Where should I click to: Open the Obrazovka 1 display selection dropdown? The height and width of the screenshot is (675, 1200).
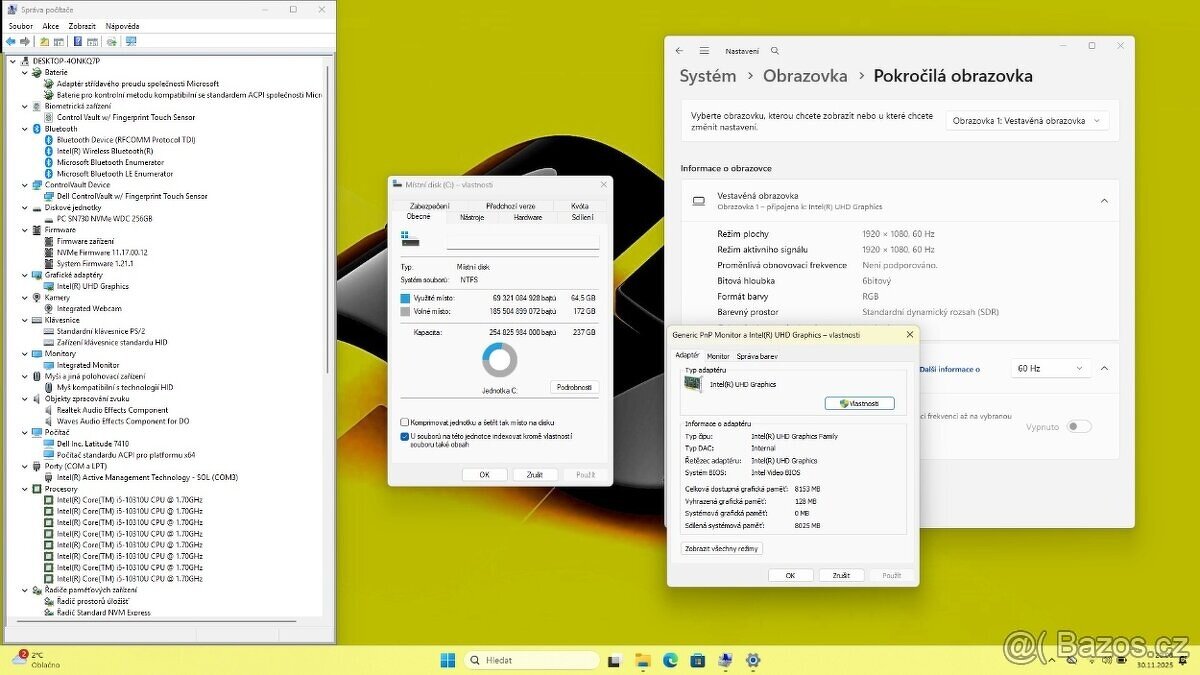(x=1026, y=119)
